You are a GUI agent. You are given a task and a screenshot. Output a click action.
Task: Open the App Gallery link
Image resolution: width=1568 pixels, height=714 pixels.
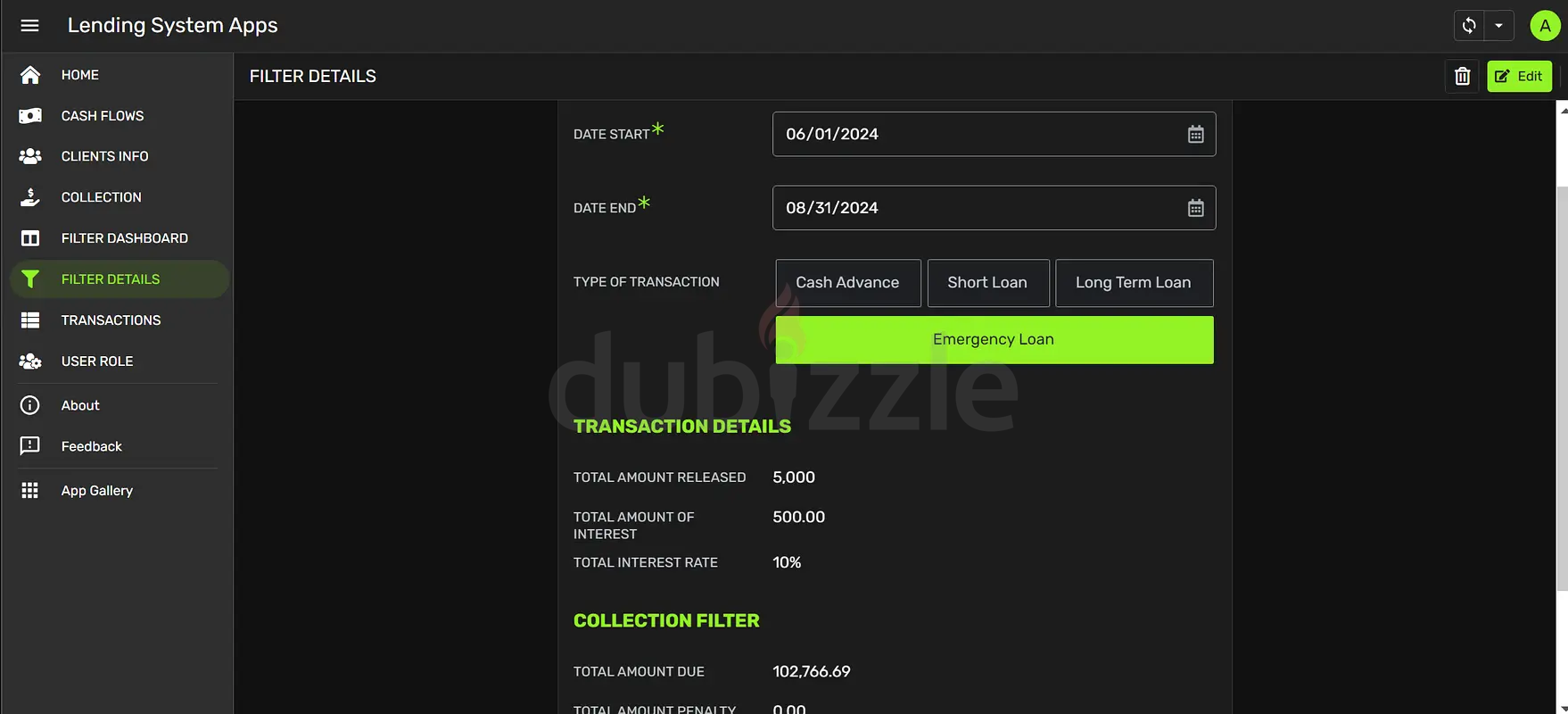coord(96,491)
